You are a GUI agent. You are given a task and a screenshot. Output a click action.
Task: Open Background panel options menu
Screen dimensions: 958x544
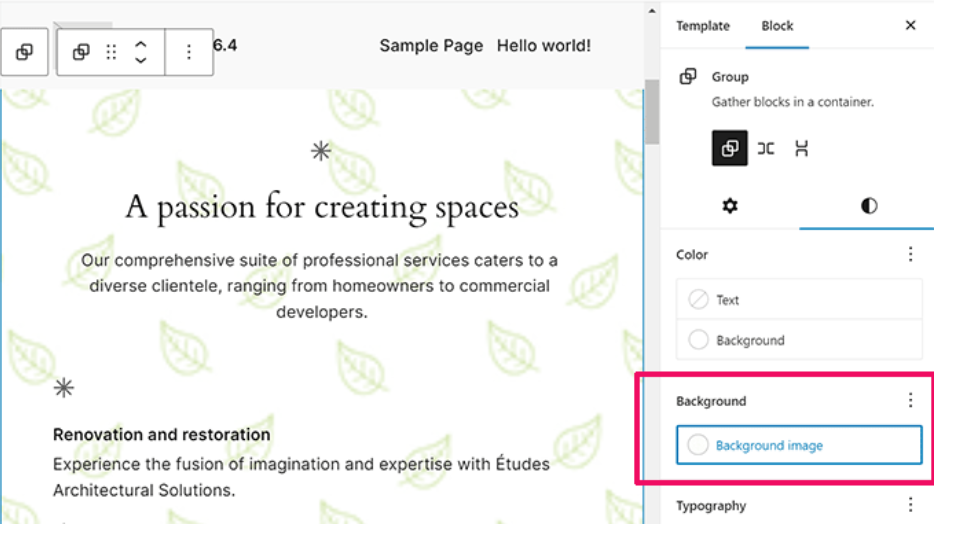pos(910,400)
